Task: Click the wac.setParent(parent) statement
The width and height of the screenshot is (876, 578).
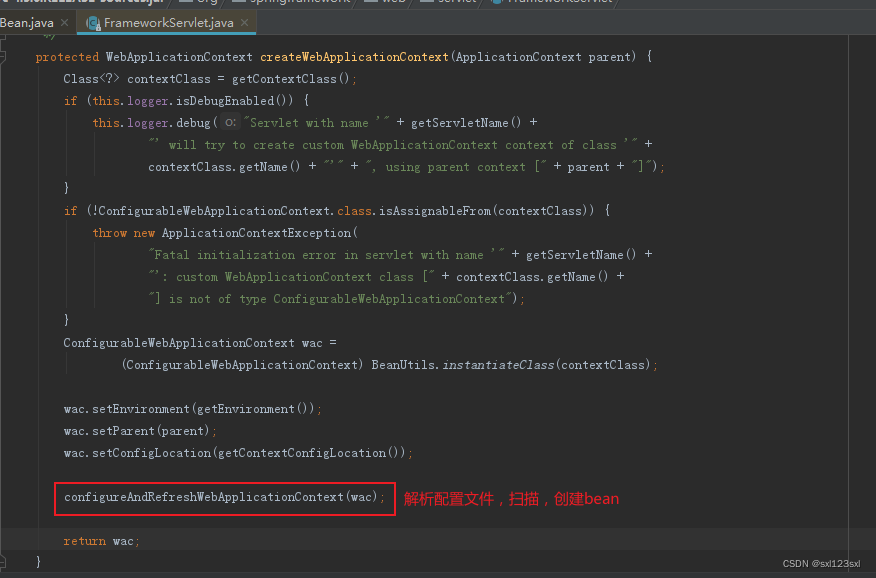Action: coord(140,431)
